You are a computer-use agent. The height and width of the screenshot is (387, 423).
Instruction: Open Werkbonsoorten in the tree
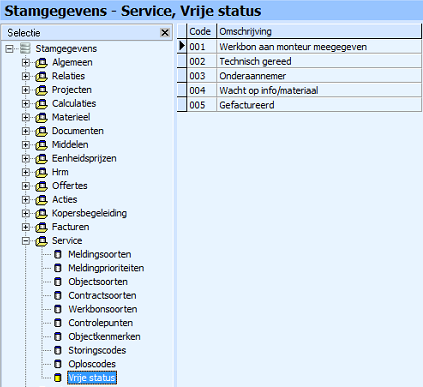click(x=103, y=309)
